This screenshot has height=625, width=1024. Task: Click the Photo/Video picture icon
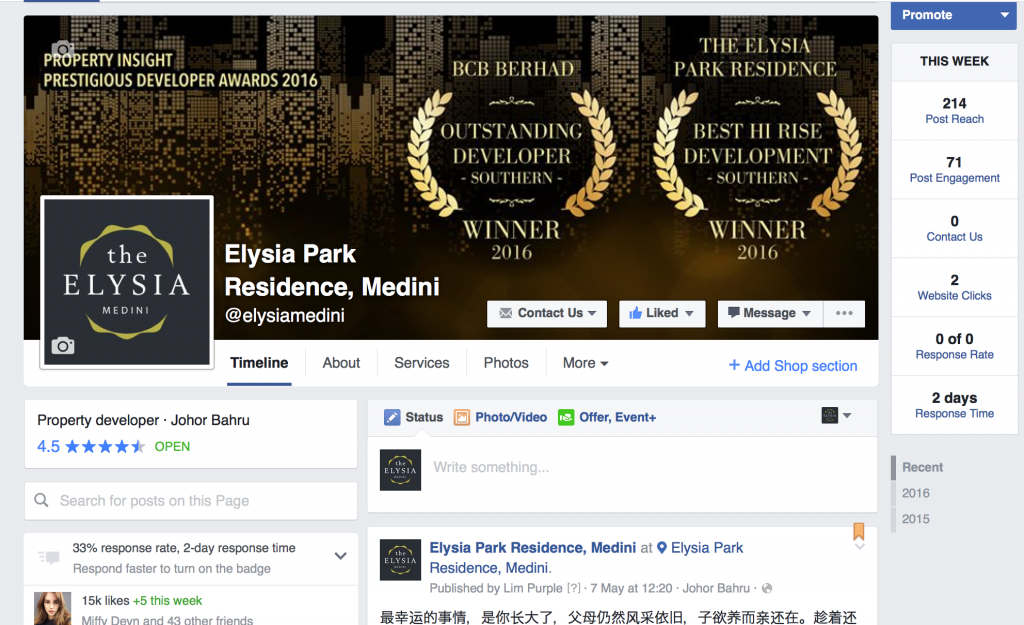click(x=462, y=417)
